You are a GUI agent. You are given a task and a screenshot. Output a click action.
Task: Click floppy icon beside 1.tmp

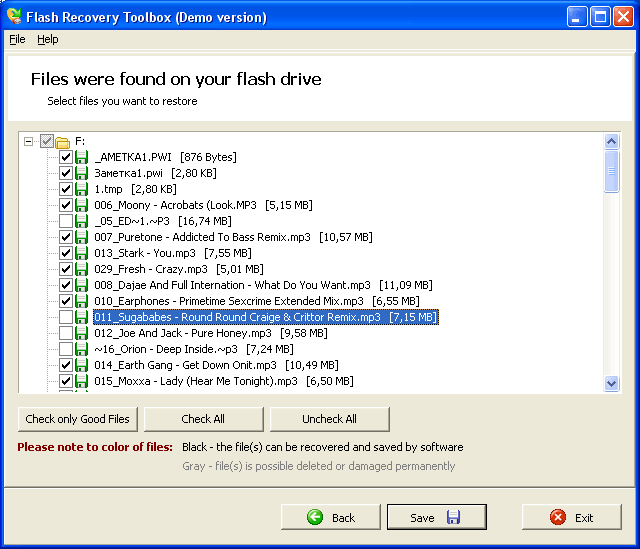(x=82, y=189)
